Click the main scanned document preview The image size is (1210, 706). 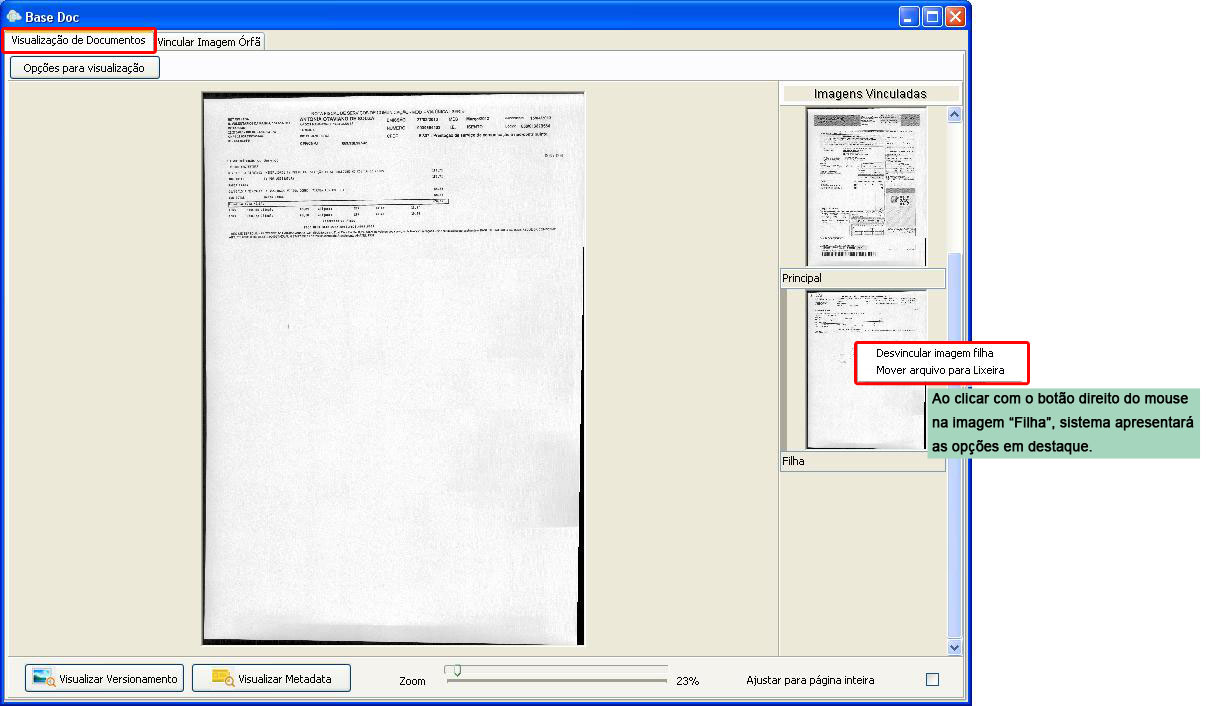click(x=393, y=368)
